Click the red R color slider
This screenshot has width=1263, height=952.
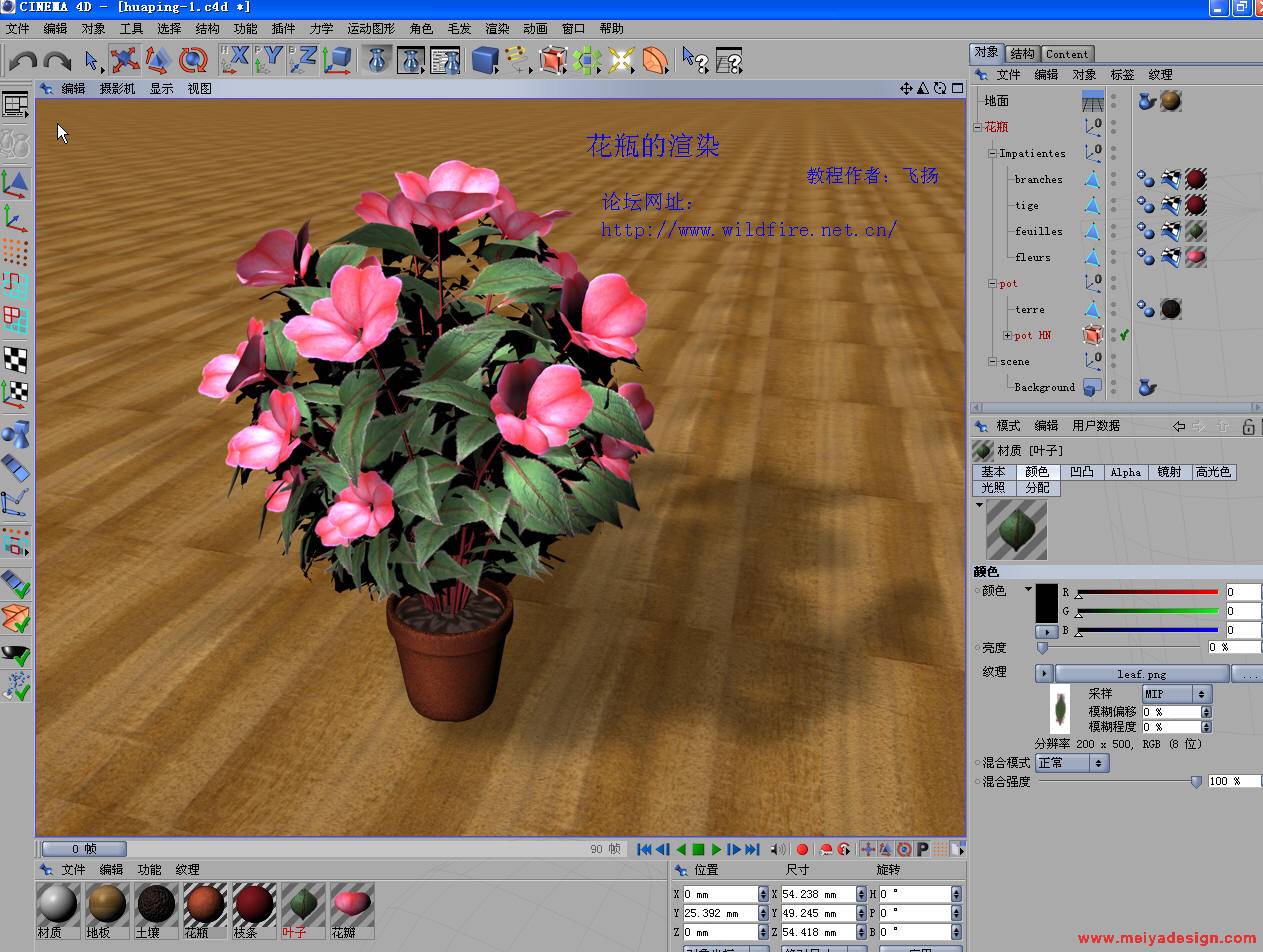(x=1146, y=592)
